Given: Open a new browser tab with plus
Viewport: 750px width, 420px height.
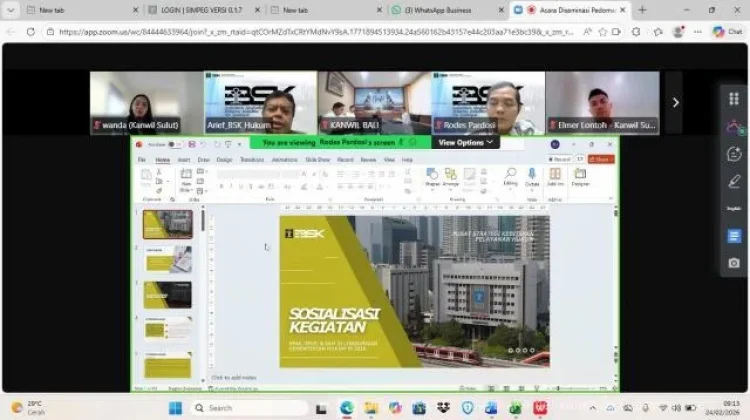Looking at the screenshot, I should [x=642, y=10].
